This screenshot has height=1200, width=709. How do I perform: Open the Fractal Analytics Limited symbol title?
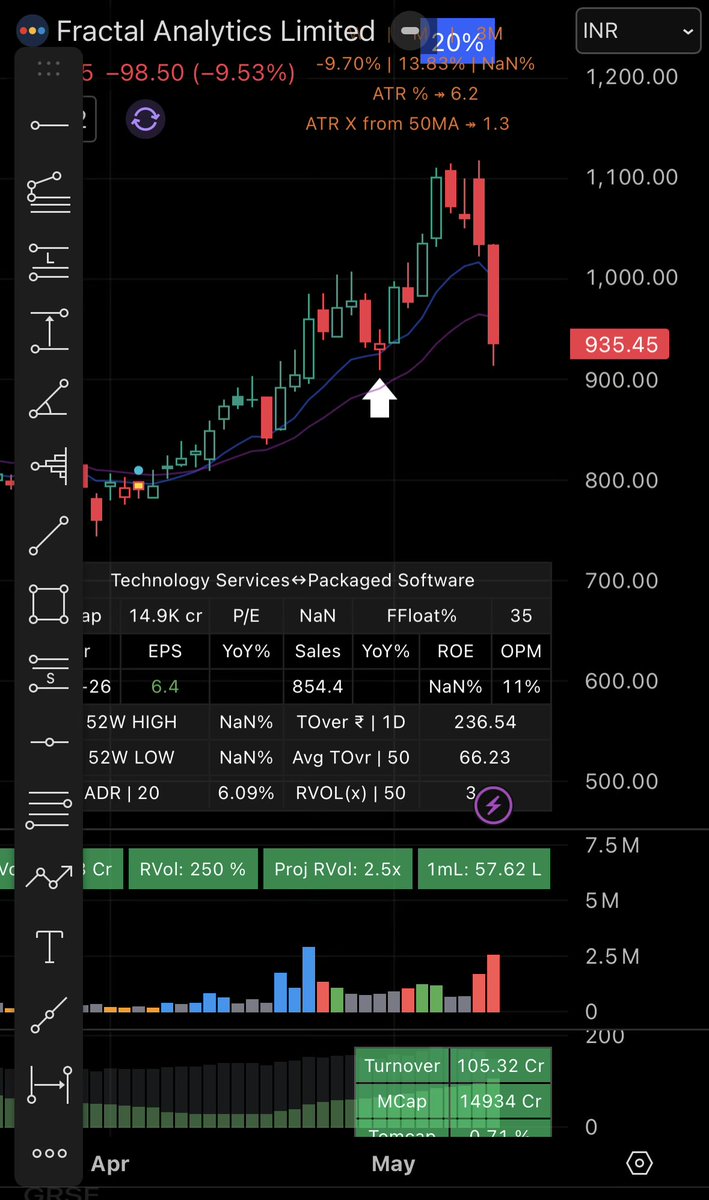(216, 32)
